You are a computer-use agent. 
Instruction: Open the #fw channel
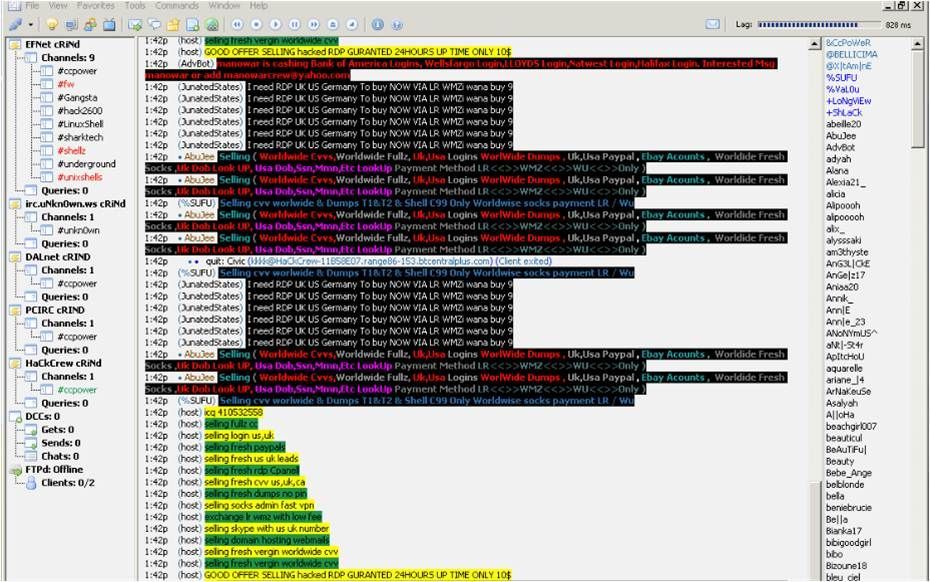click(66, 84)
